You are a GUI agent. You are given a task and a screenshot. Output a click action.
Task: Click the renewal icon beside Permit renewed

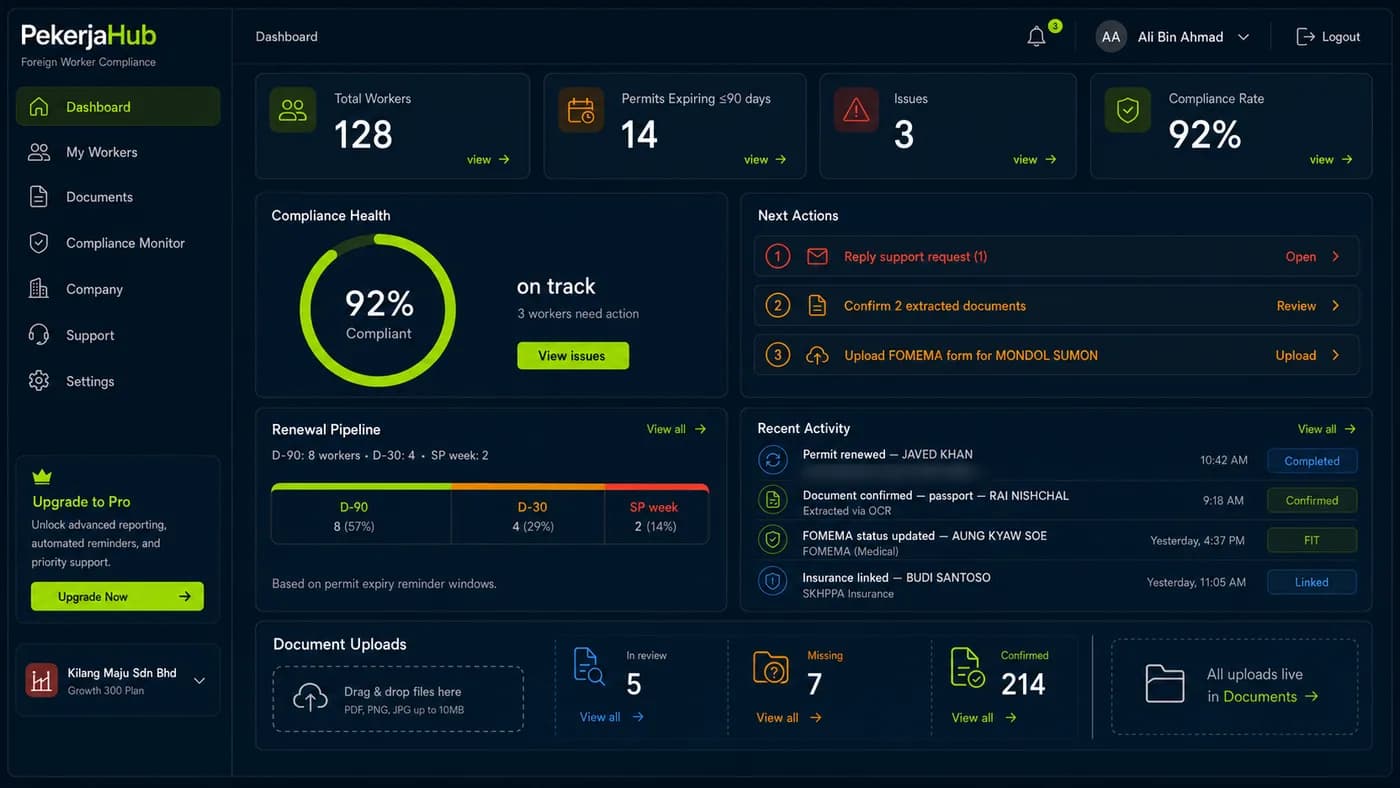click(x=772, y=460)
